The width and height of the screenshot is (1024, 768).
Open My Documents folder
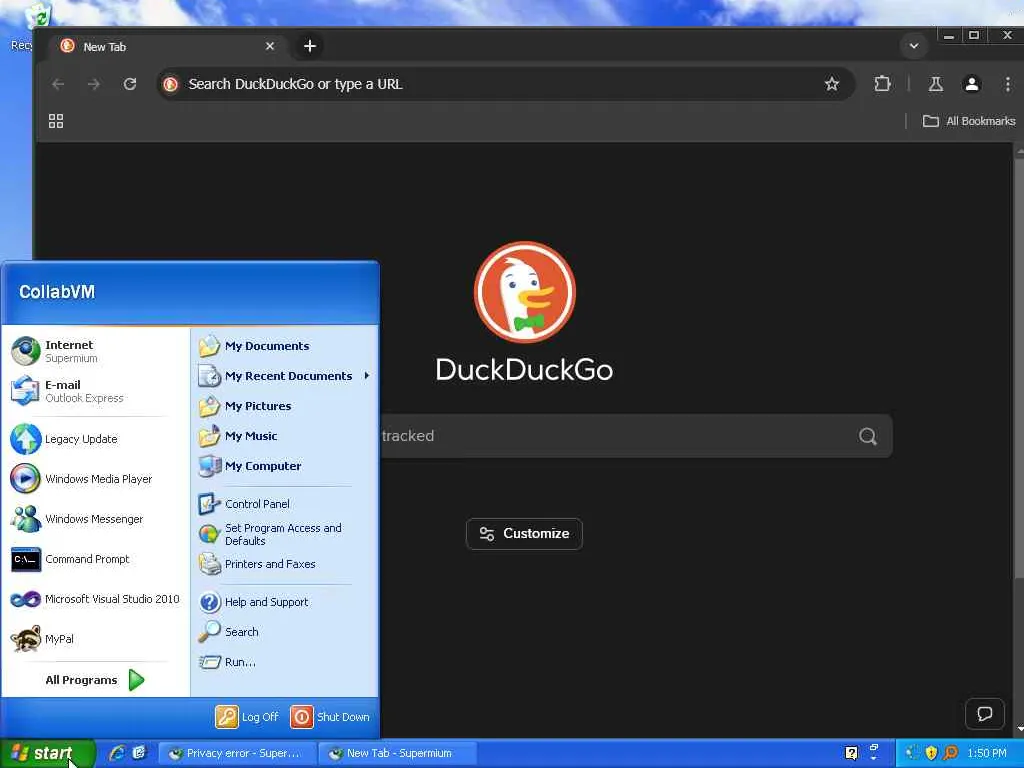point(284,345)
